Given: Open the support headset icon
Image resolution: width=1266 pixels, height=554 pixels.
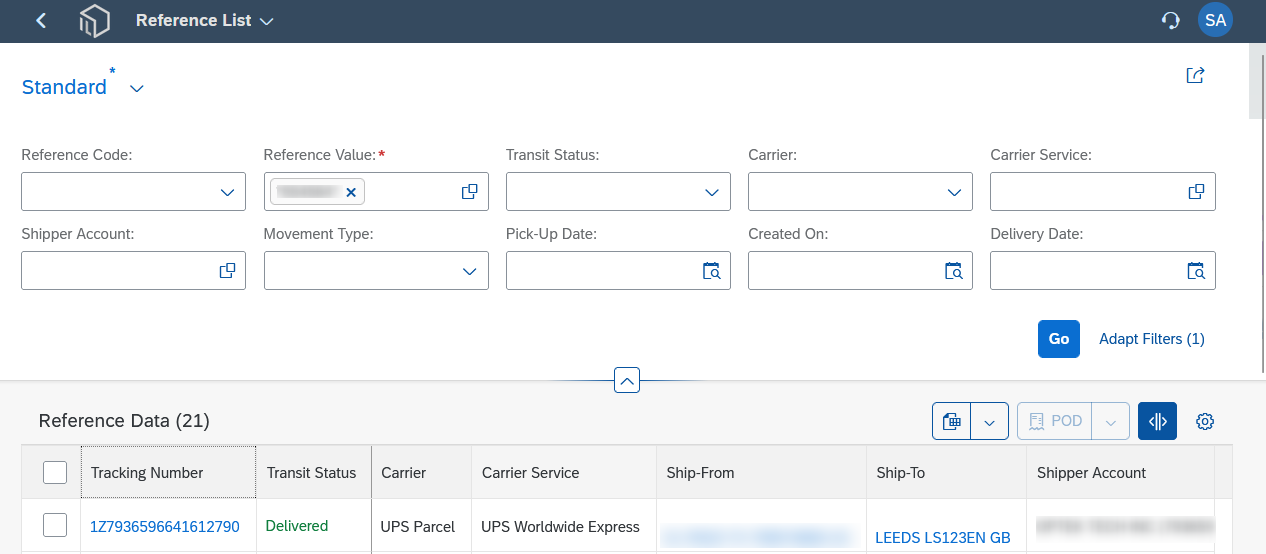Looking at the screenshot, I should pos(1171,20).
